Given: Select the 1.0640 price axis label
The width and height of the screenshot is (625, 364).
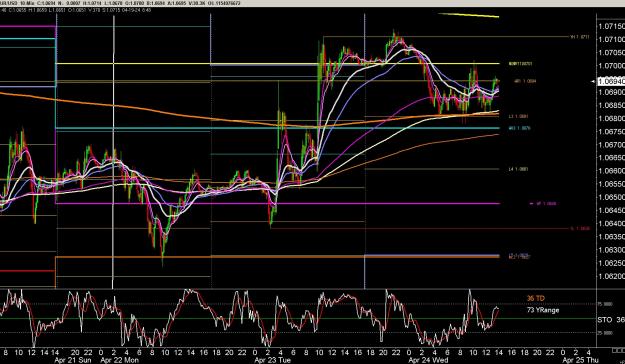Looking at the screenshot, I should coord(611,224).
